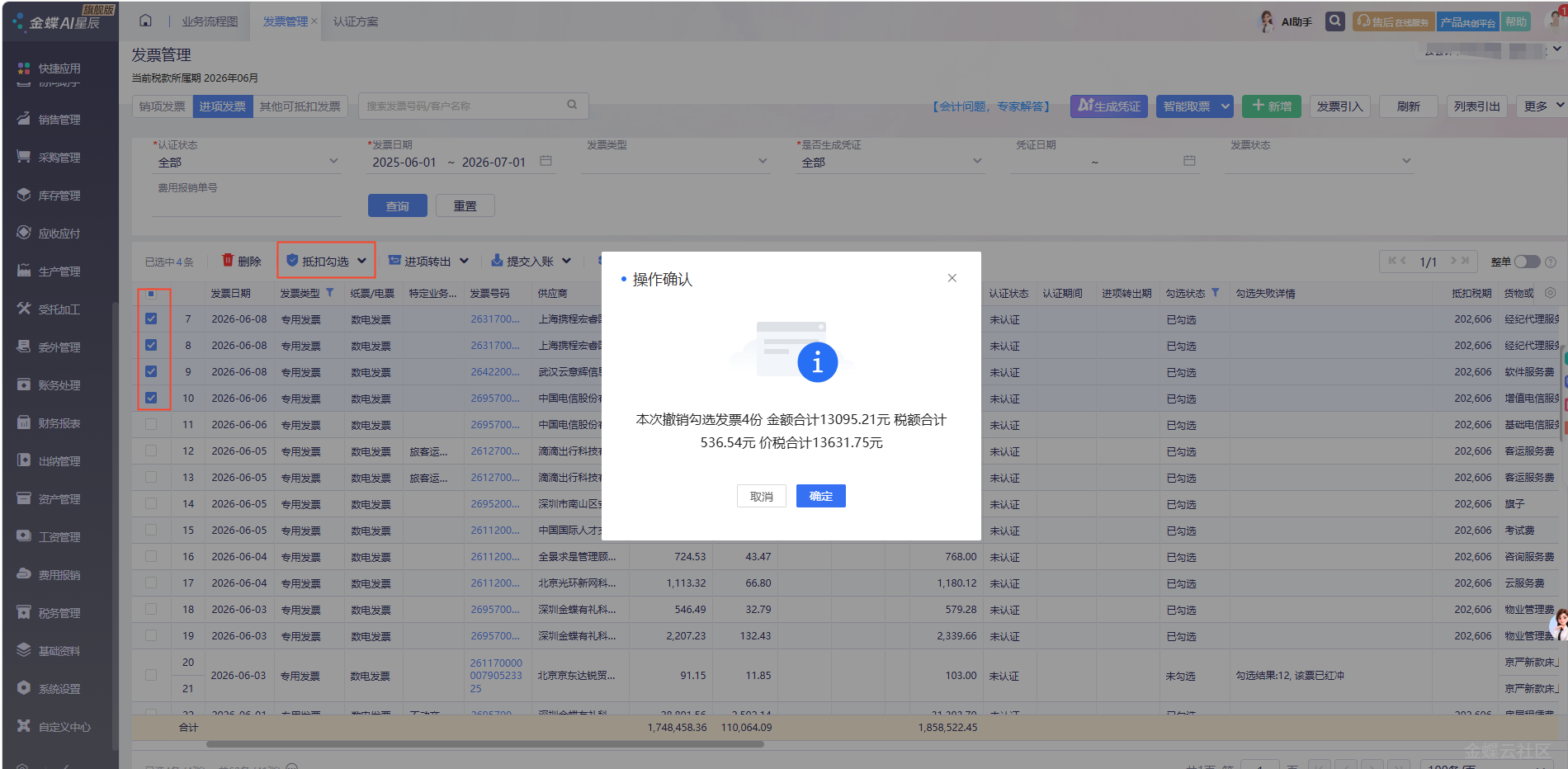Open the 智能取票 dropdown arrow
The image size is (1568, 769).
(x=1226, y=106)
